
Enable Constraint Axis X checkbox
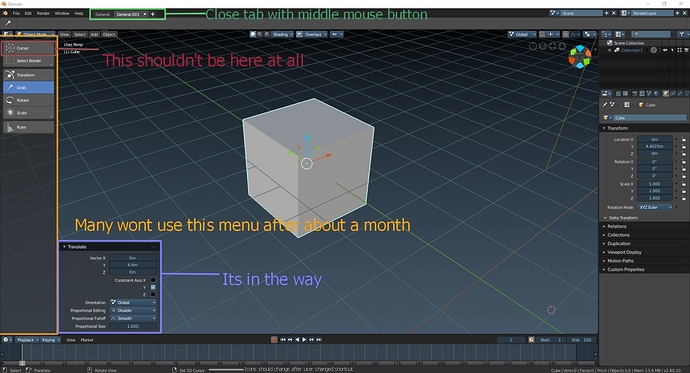pyautogui.click(x=153, y=280)
